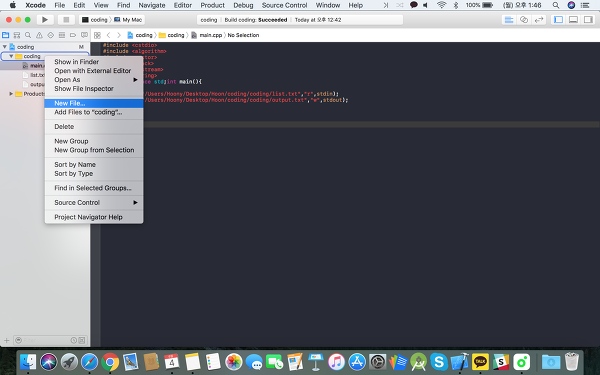Open App Store from the Dock
Viewport: 600px width, 375px height.
click(357, 362)
